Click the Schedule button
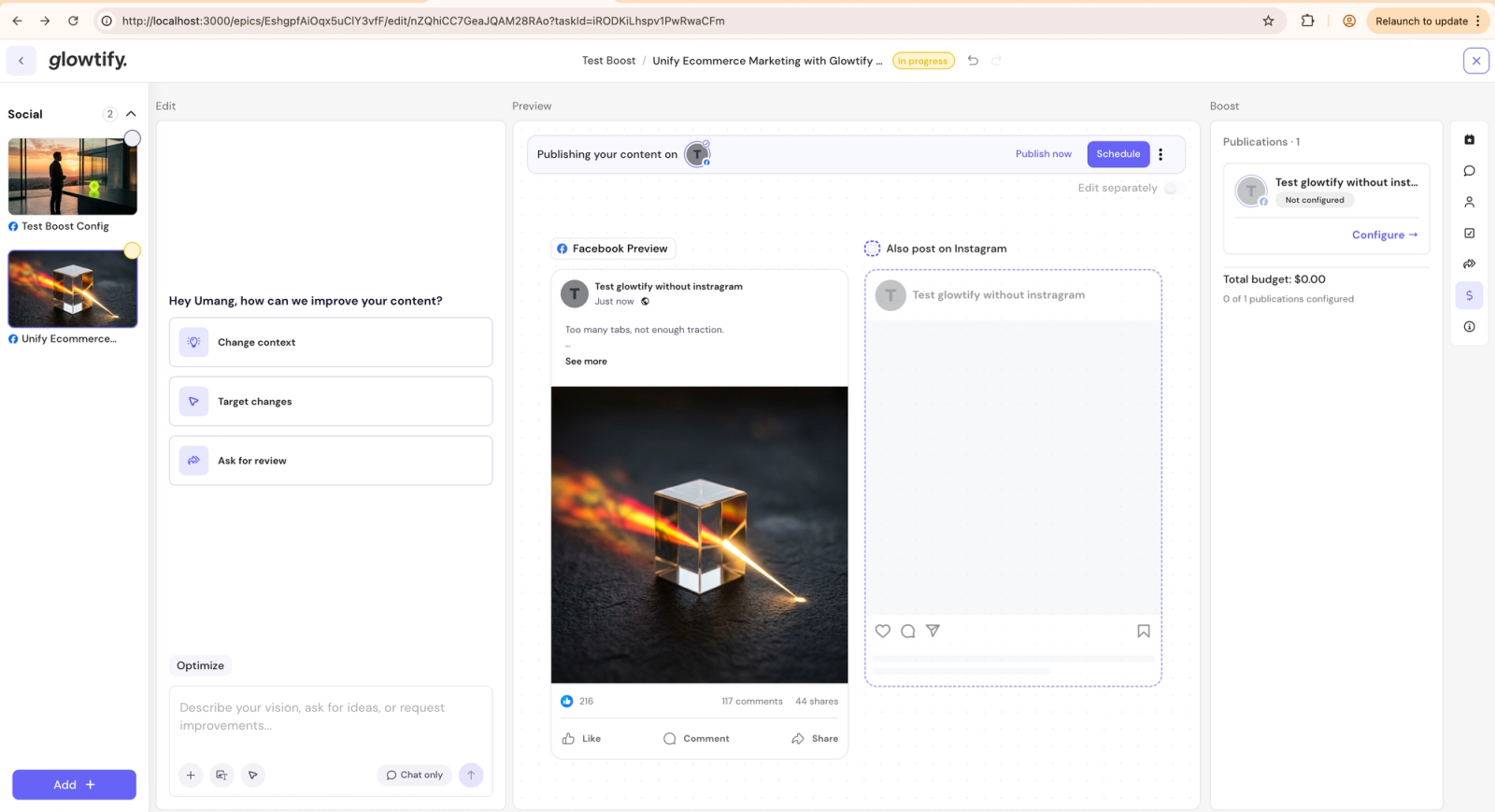The width and height of the screenshot is (1495, 812). tap(1118, 154)
